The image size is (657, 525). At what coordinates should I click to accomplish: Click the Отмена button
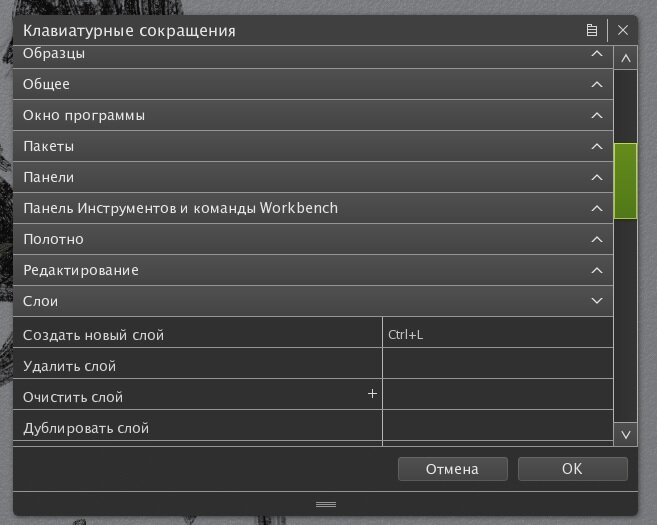[x=453, y=469]
